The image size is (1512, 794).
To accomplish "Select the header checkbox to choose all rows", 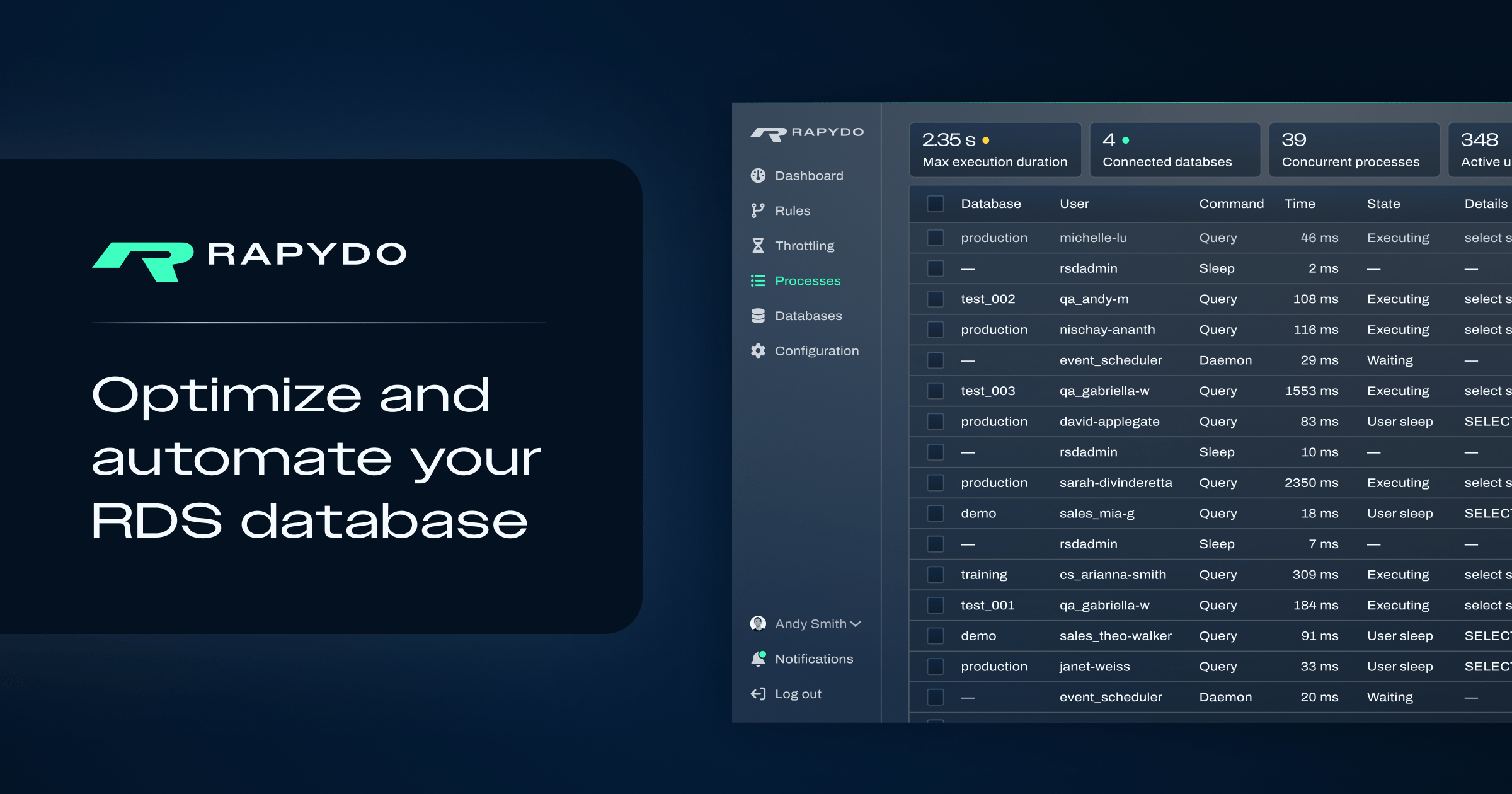I will (x=934, y=204).
